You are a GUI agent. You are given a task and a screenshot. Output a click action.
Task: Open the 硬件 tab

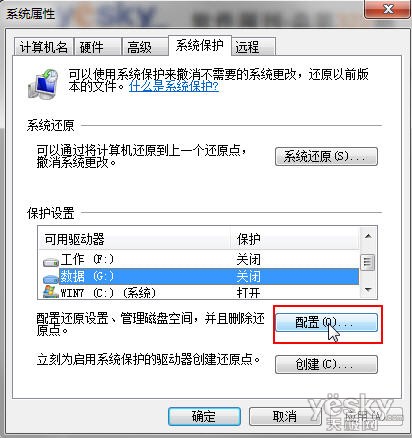(x=97, y=47)
